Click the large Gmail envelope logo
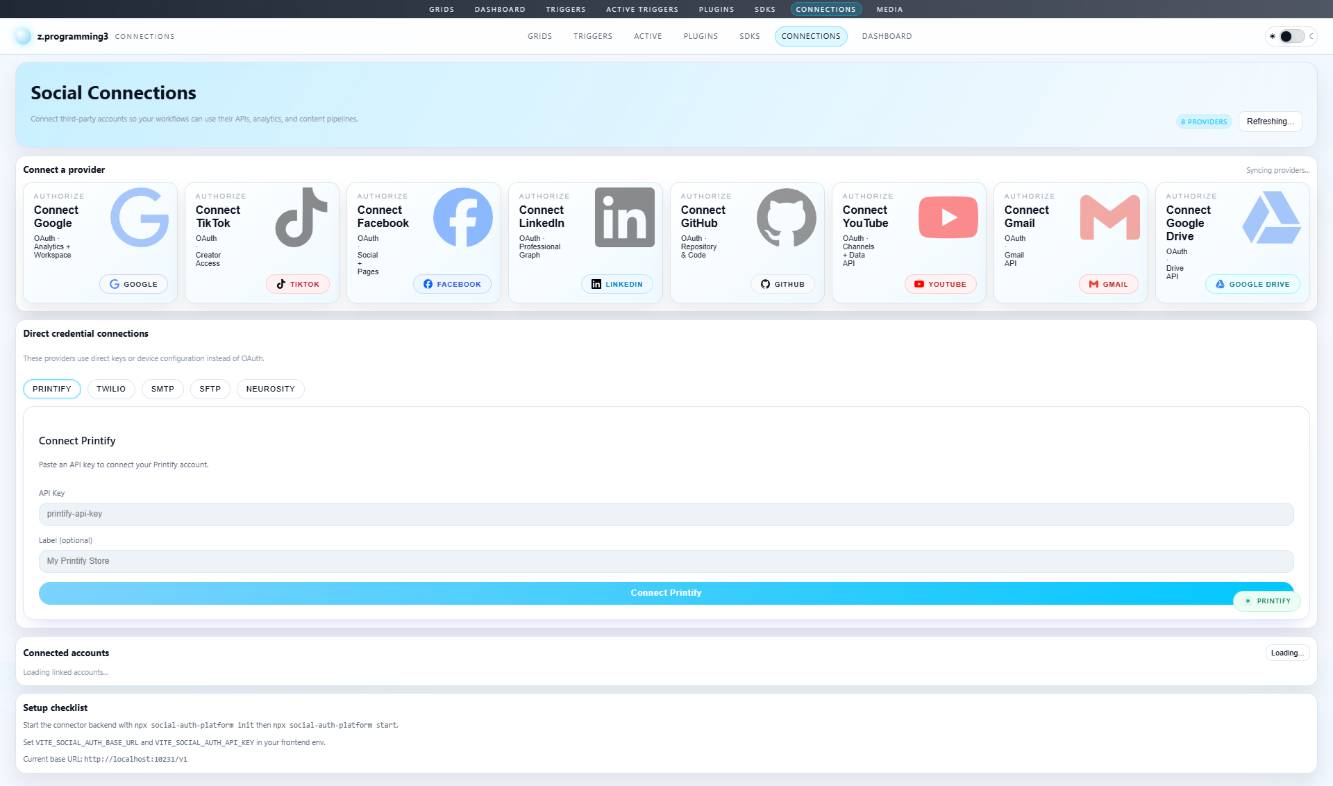Viewport: 1333px width, 786px height. click(1110, 217)
